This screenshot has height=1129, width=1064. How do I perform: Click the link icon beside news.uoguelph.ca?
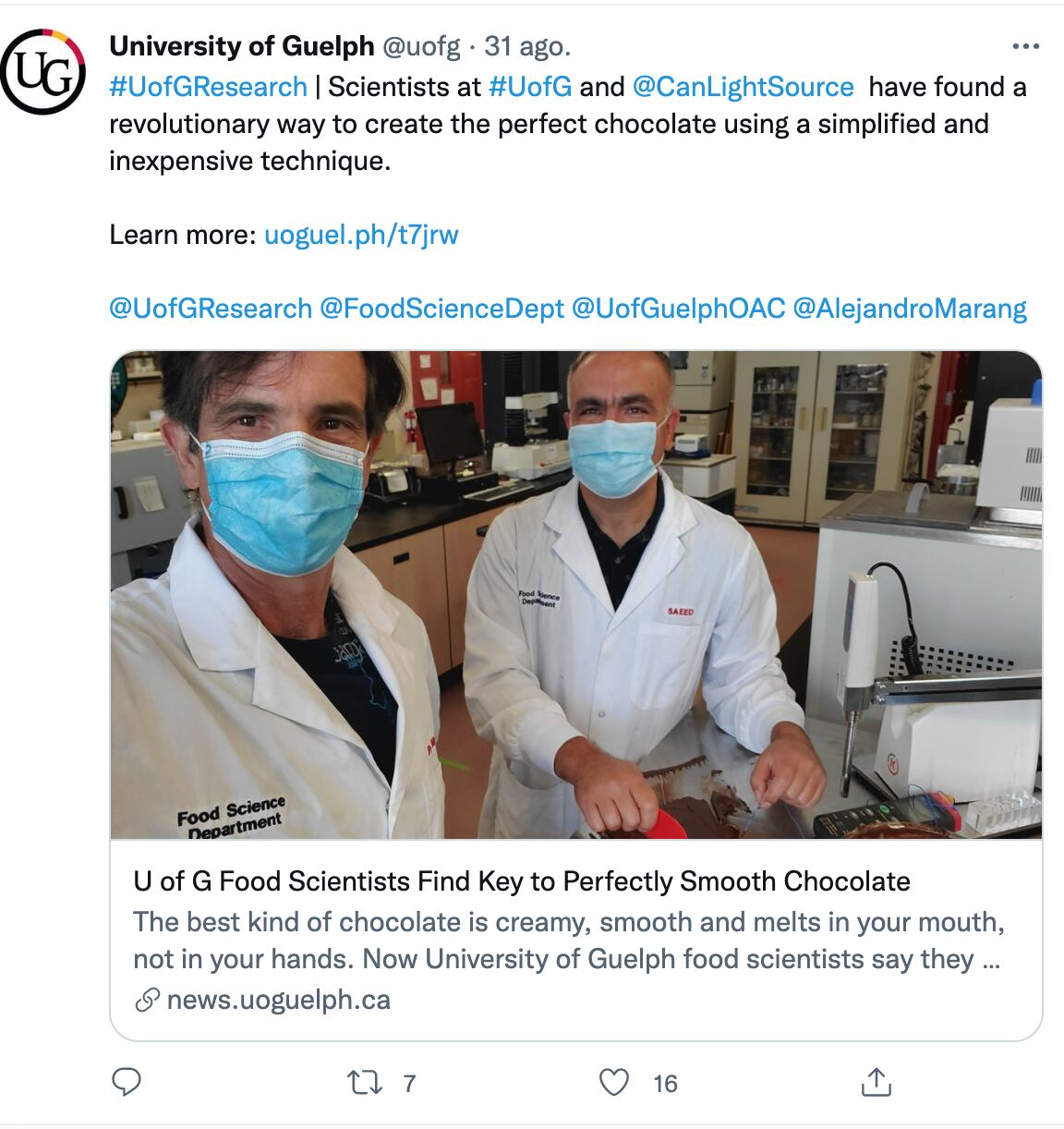coord(147,1000)
